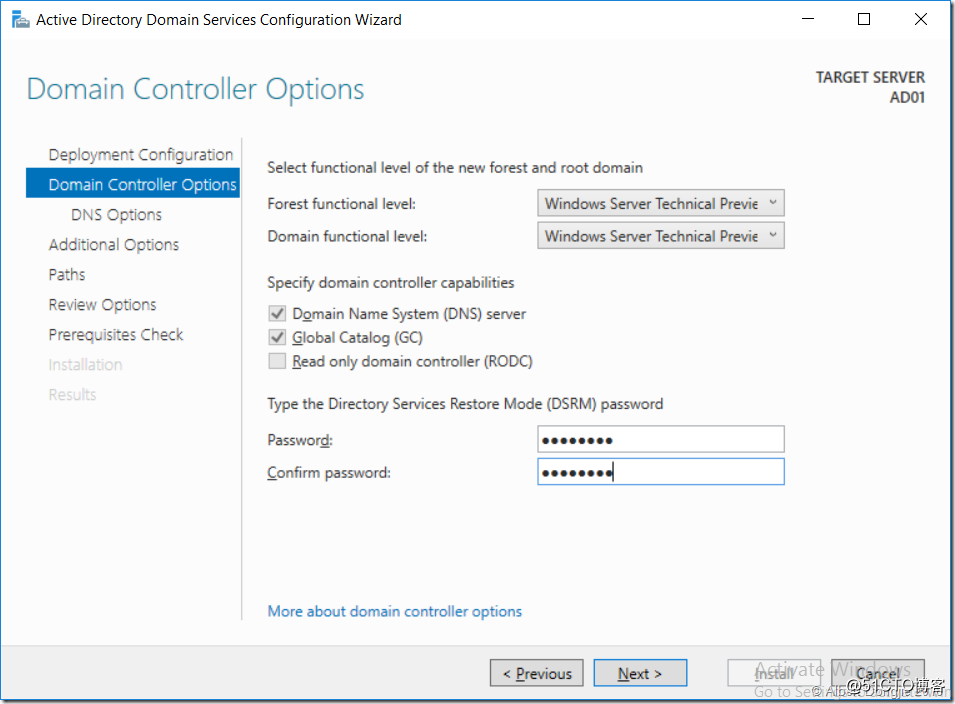Close the wizard window

(920, 19)
